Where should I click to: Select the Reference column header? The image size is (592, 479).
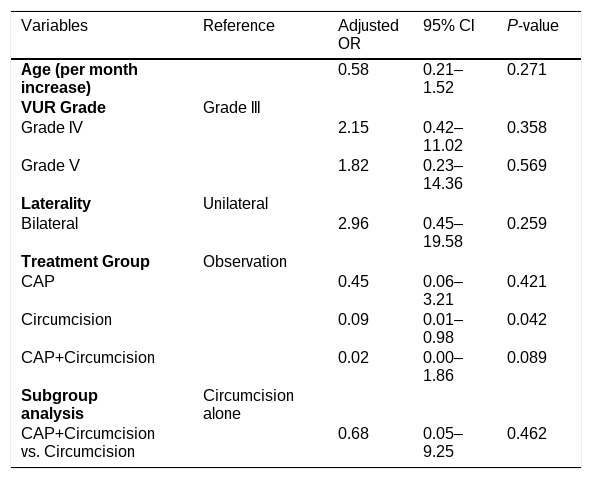tap(239, 26)
